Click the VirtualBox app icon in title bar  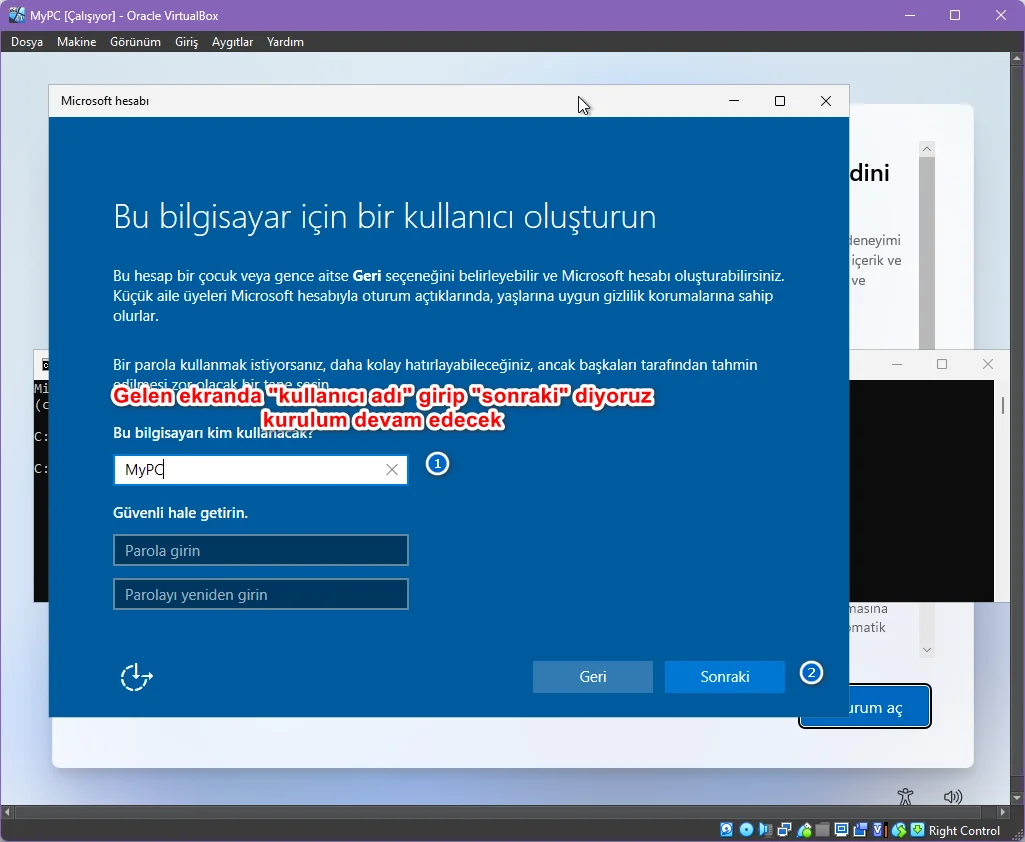point(16,15)
